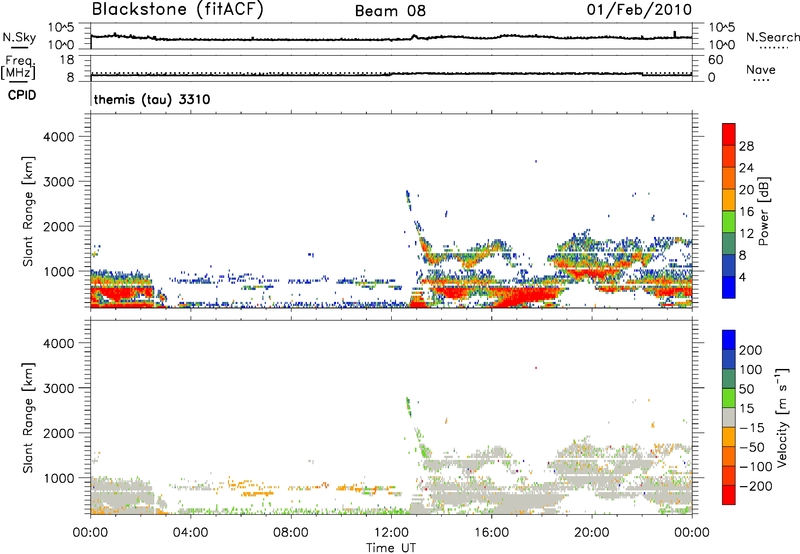Screen dimensions: 800x554
Task: Click the '-200' velocity scale label
Action: pos(756,486)
